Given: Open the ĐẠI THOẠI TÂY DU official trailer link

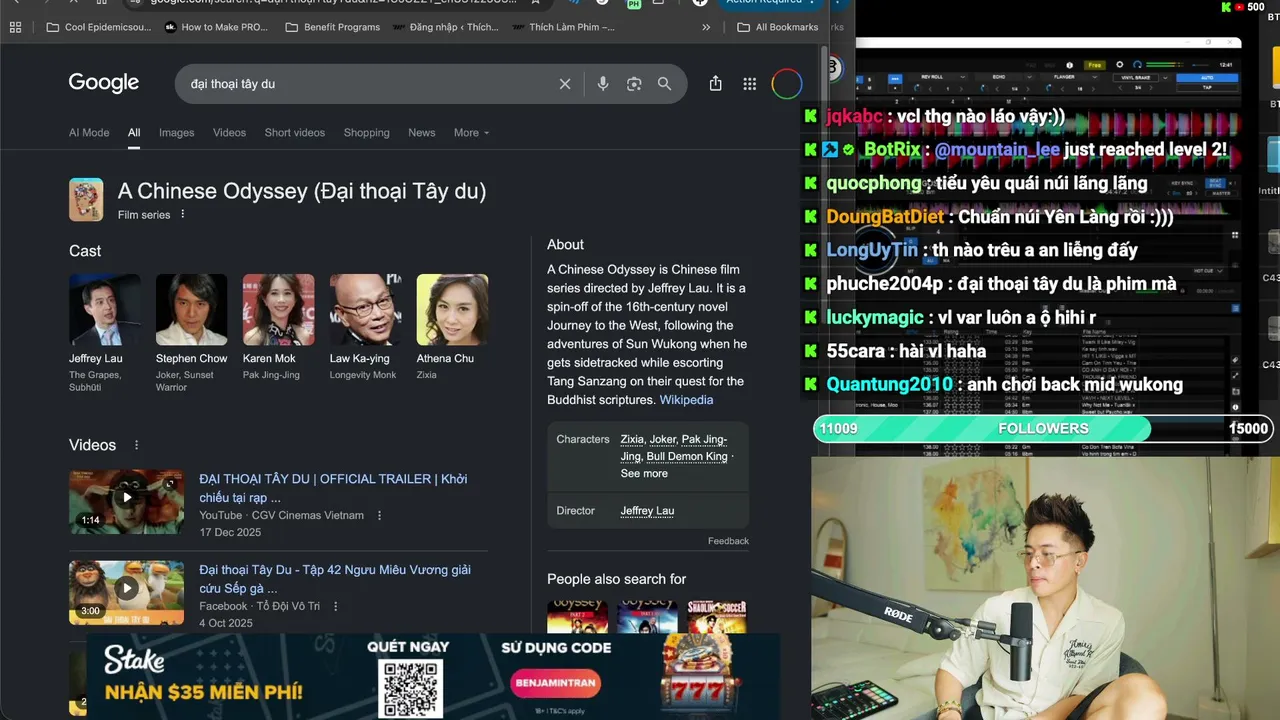Looking at the screenshot, I should tap(333, 488).
